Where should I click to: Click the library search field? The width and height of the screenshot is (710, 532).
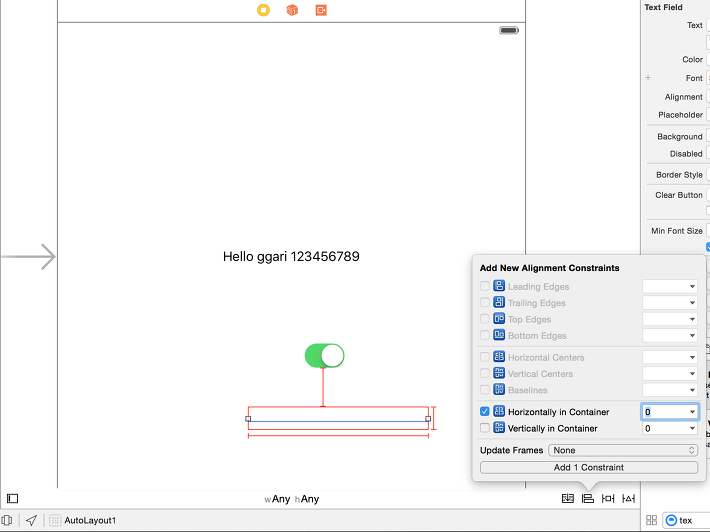click(686, 520)
